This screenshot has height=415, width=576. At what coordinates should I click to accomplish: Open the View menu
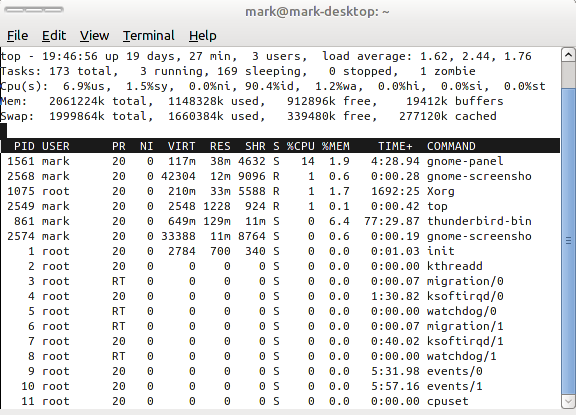click(x=94, y=36)
